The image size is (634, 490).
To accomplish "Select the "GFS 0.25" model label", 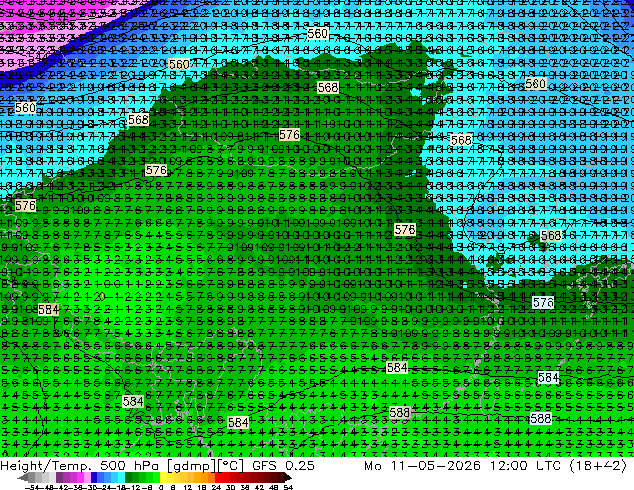I will (283, 466).
